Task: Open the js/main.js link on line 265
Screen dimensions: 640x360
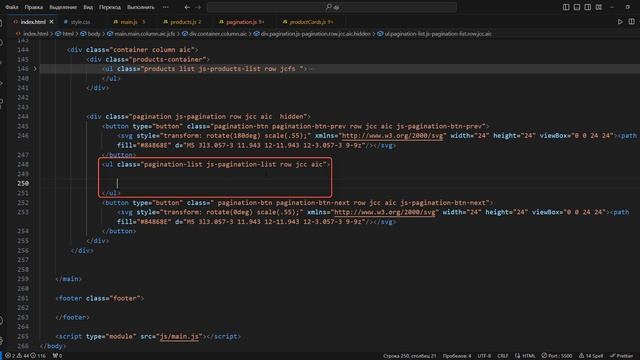Action: [179, 336]
